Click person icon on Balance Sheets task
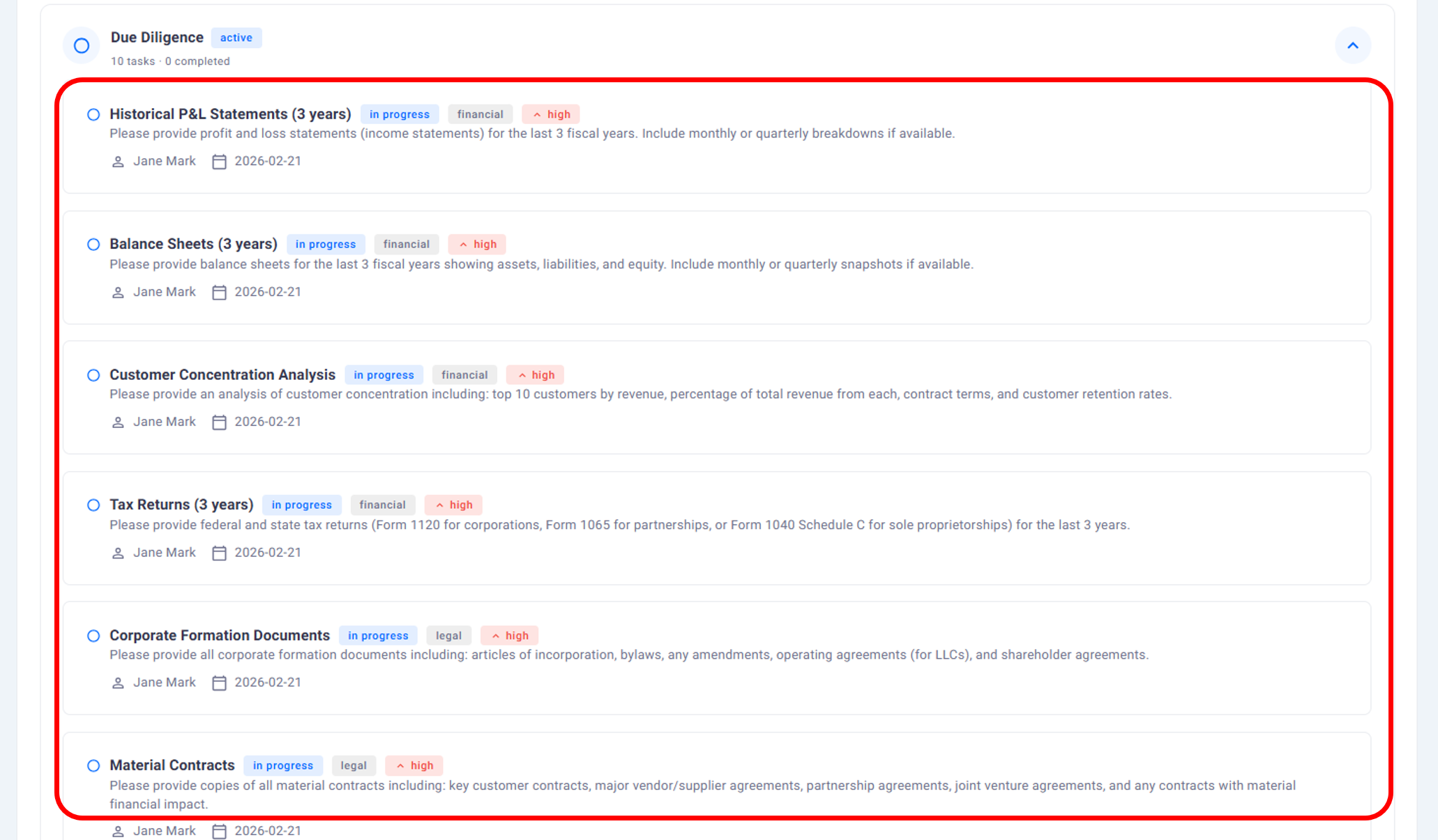1438x840 pixels. [x=118, y=292]
